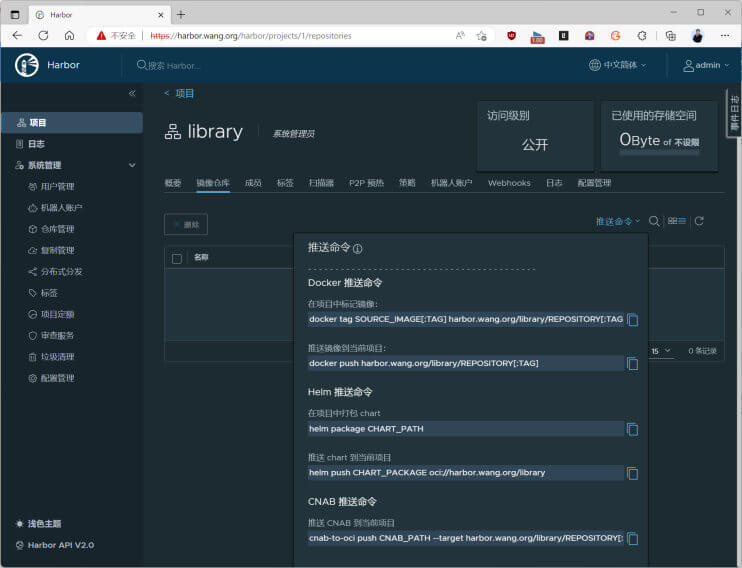The image size is (742, 568).
Task: Open the 机器人账户 project tab
Action: click(x=451, y=183)
